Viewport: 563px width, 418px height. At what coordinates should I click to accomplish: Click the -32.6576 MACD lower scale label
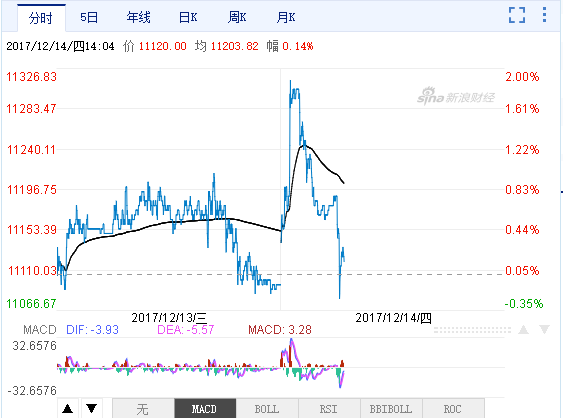click(32, 390)
